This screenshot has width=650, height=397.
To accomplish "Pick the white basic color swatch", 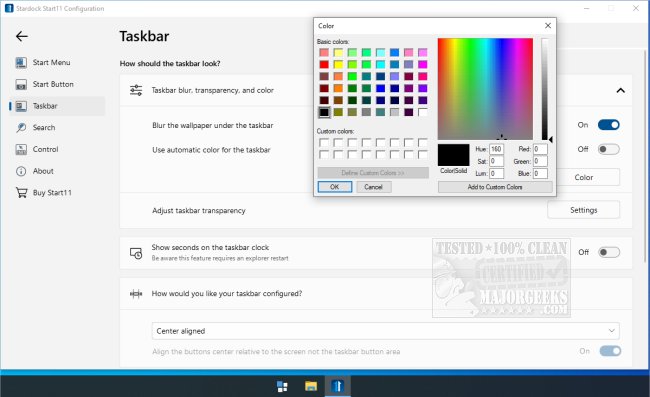I will pos(422,112).
